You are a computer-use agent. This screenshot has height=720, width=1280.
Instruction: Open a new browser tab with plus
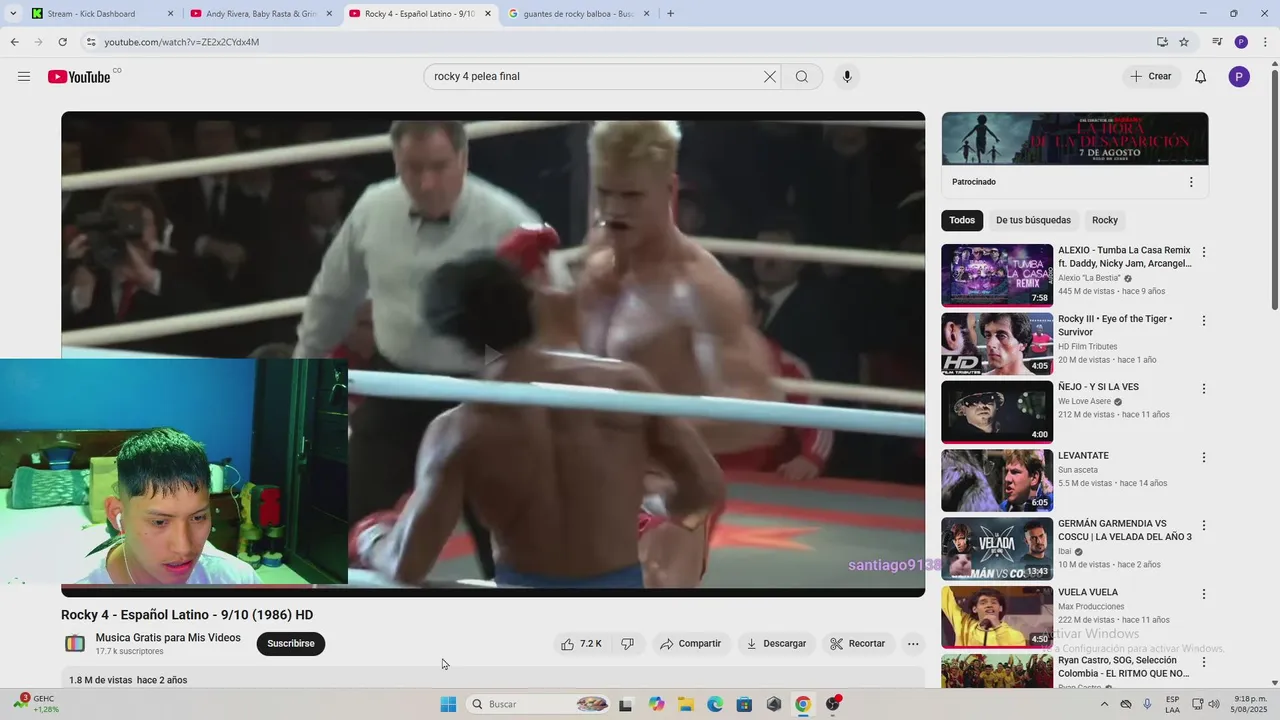pyautogui.click(x=670, y=14)
